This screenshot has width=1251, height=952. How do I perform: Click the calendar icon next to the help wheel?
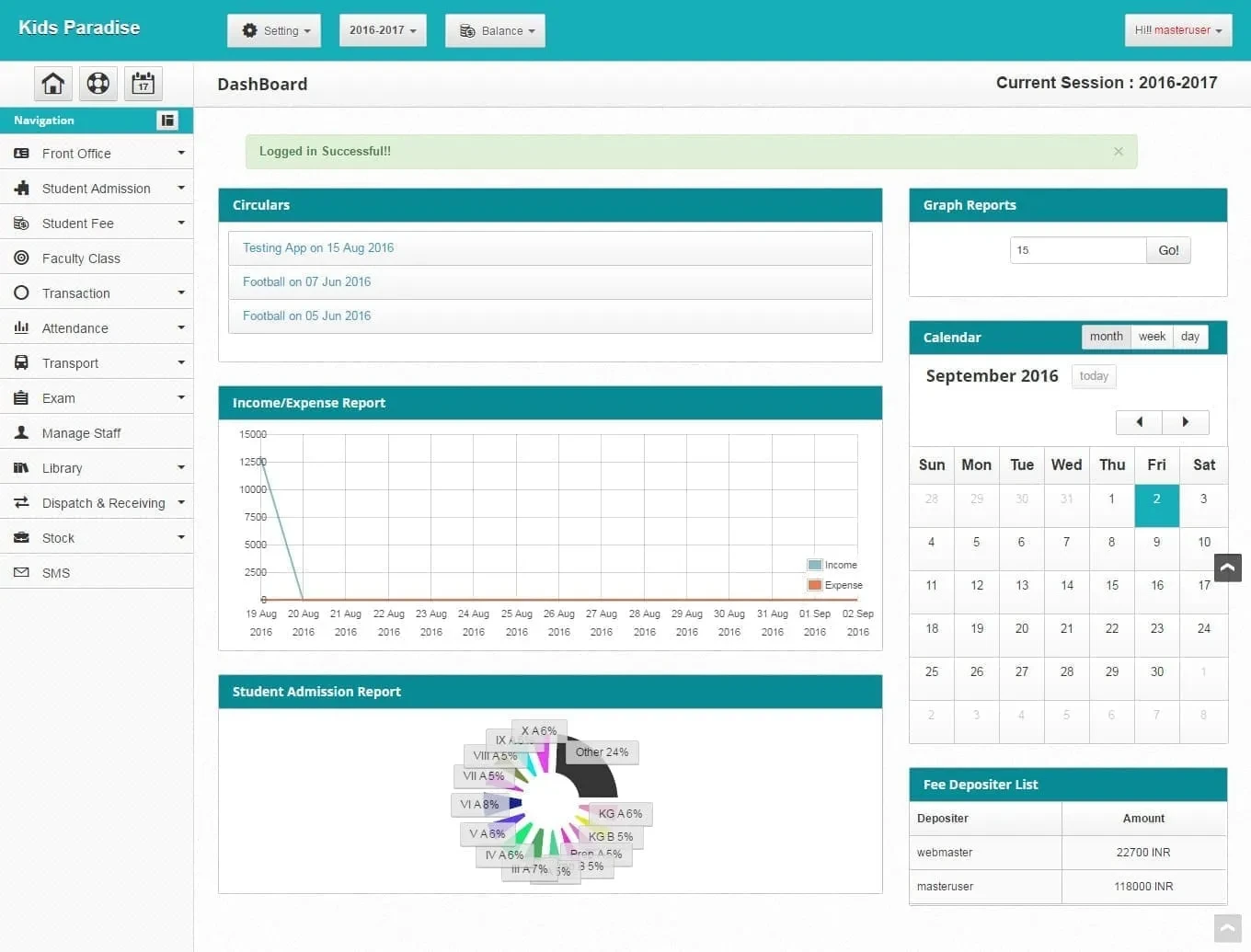[143, 84]
